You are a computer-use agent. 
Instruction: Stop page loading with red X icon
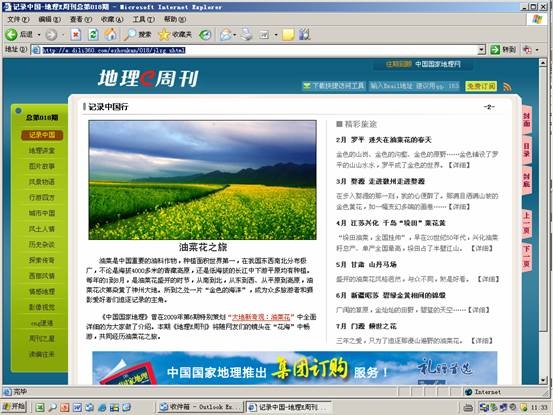[x=75, y=35]
